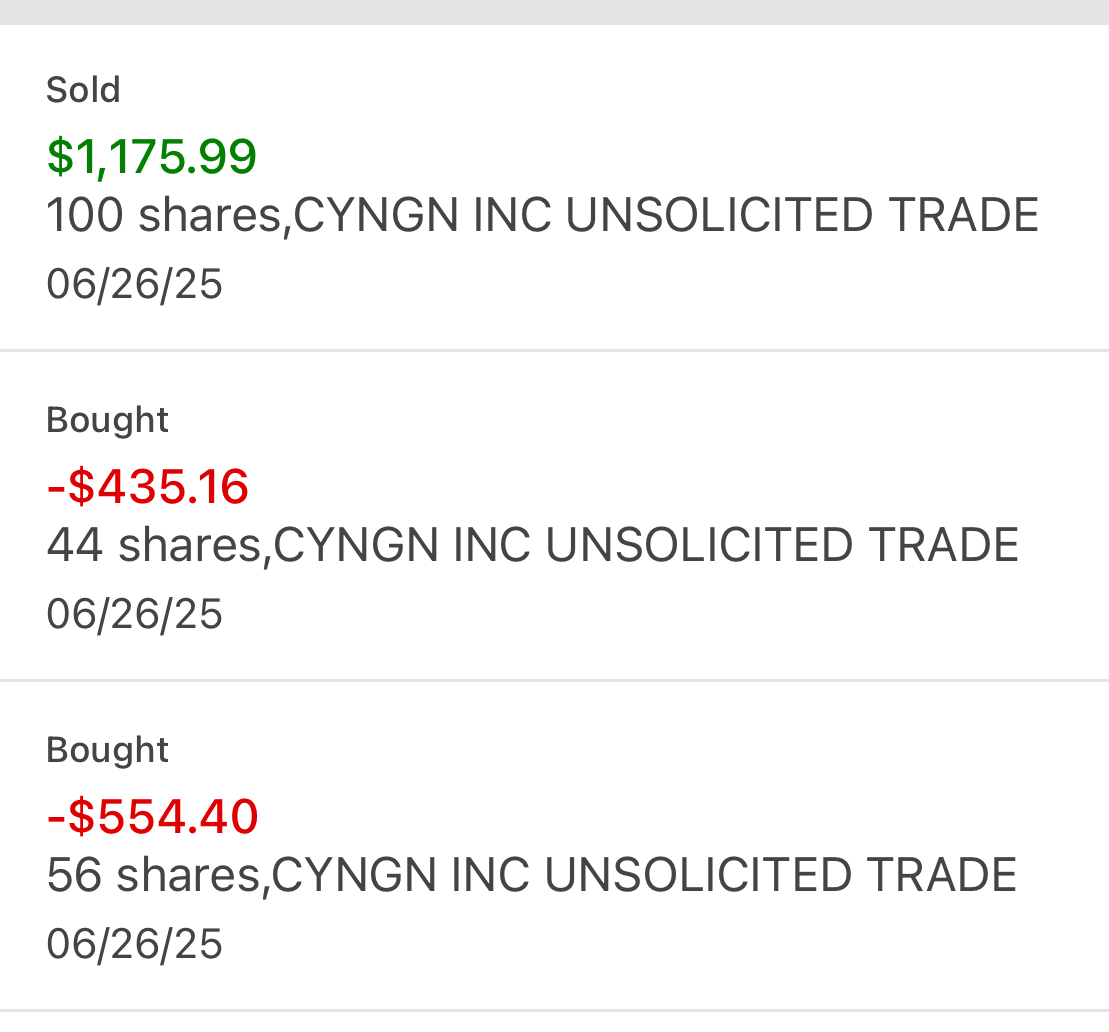The height and width of the screenshot is (1032, 1109).
Task: Click the gray header strip at top
Action: coord(554,12)
